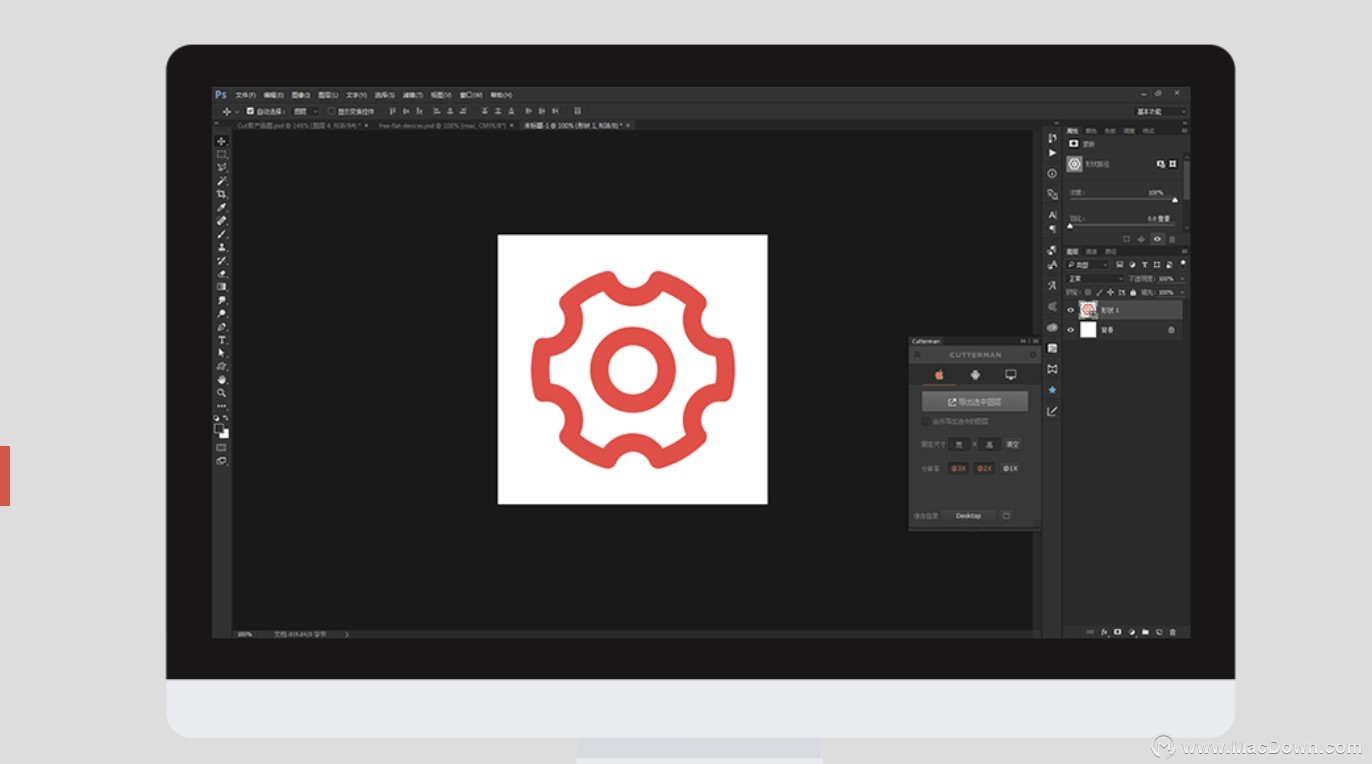Open the first menu in the menu bar
Image resolution: width=1372 pixels, height=764 pixels.
pyautogui.click(x=245, y=95)
